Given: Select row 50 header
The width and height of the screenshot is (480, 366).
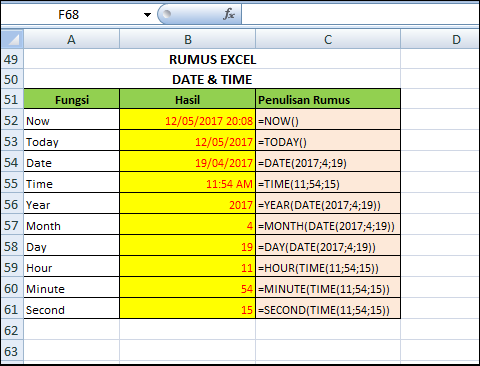Looking at the screenshot, I should 12,79.
